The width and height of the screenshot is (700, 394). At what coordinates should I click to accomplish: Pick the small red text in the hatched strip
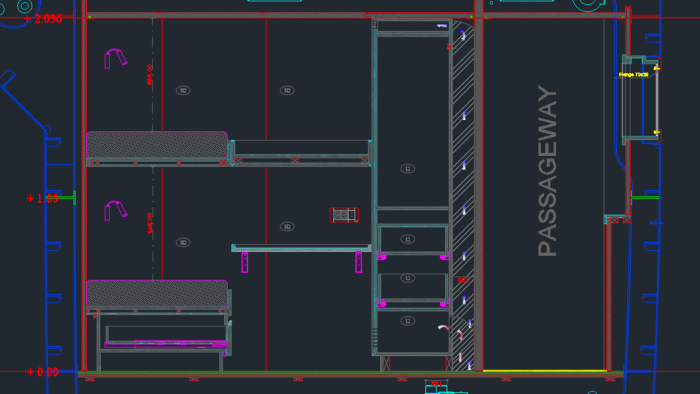tap(463, 281)
